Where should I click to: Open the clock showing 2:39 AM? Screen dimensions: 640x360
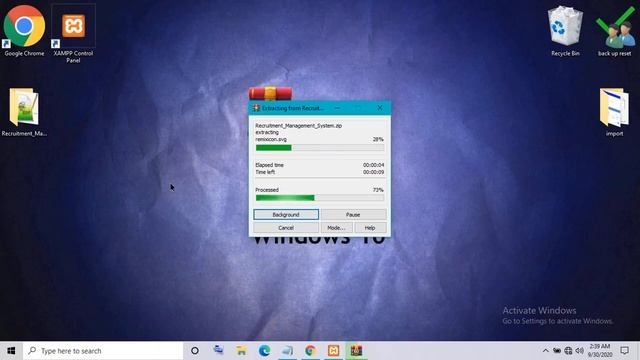600,351
